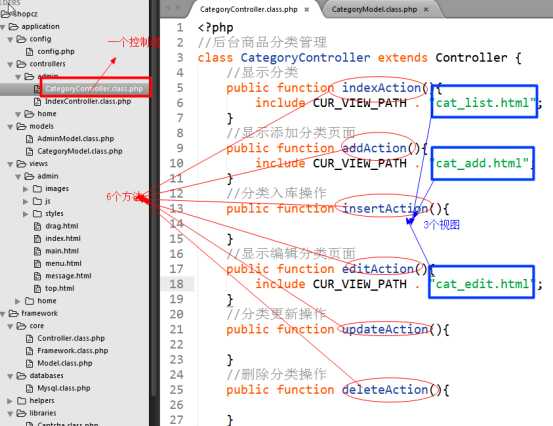Click the js folder icon

tap(37, 201)
